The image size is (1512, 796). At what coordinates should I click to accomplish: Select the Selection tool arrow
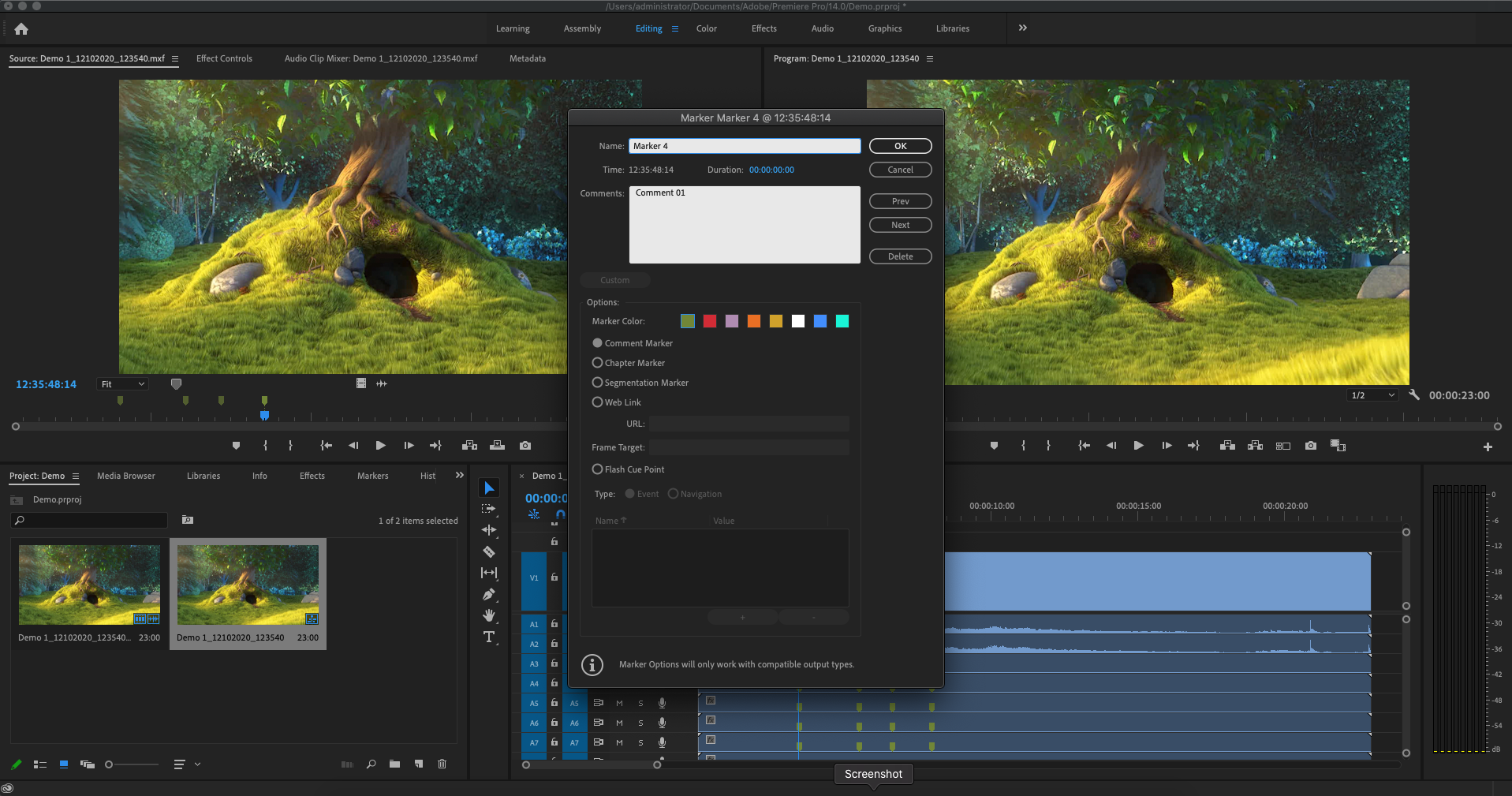click(489, 488)
